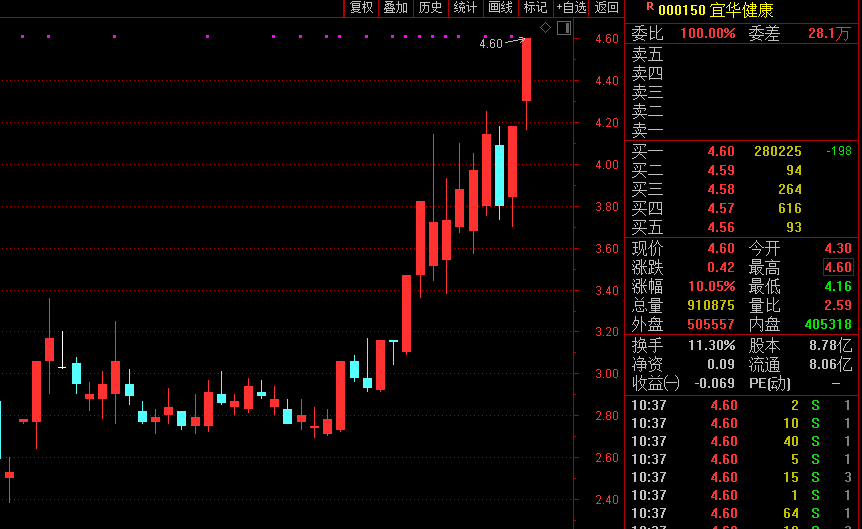This screenshot has width=862, height=529.
Task: Click the 标记 mark button
Action: [535, 8]
